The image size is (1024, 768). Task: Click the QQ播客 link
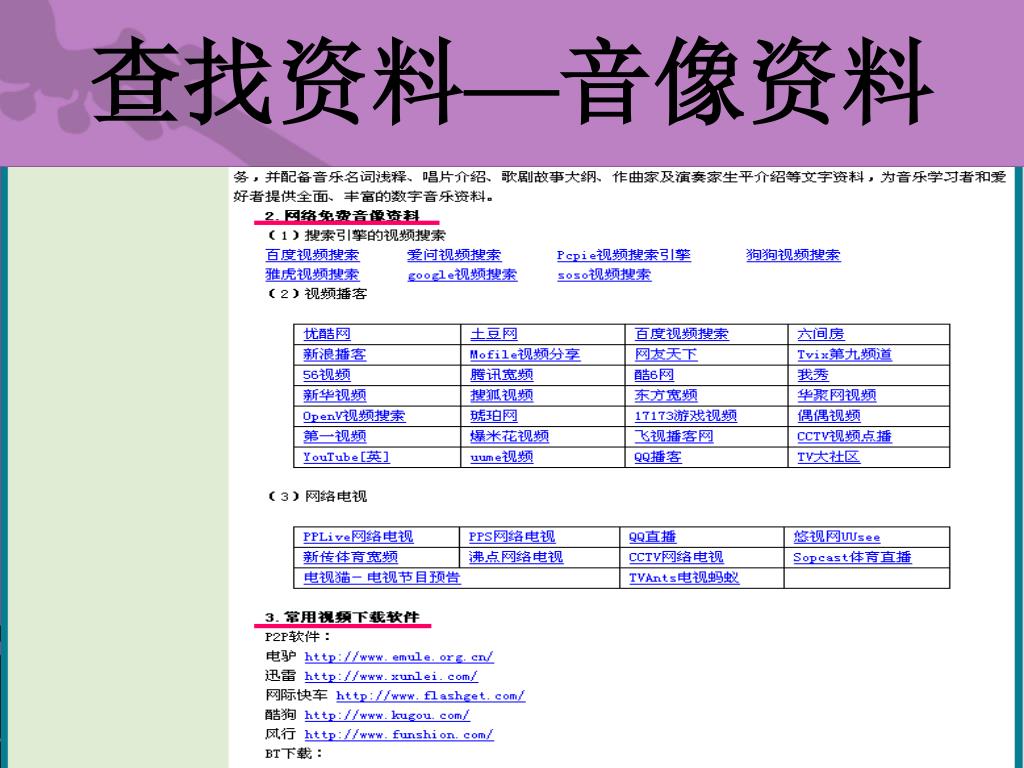tap(658, 457)
